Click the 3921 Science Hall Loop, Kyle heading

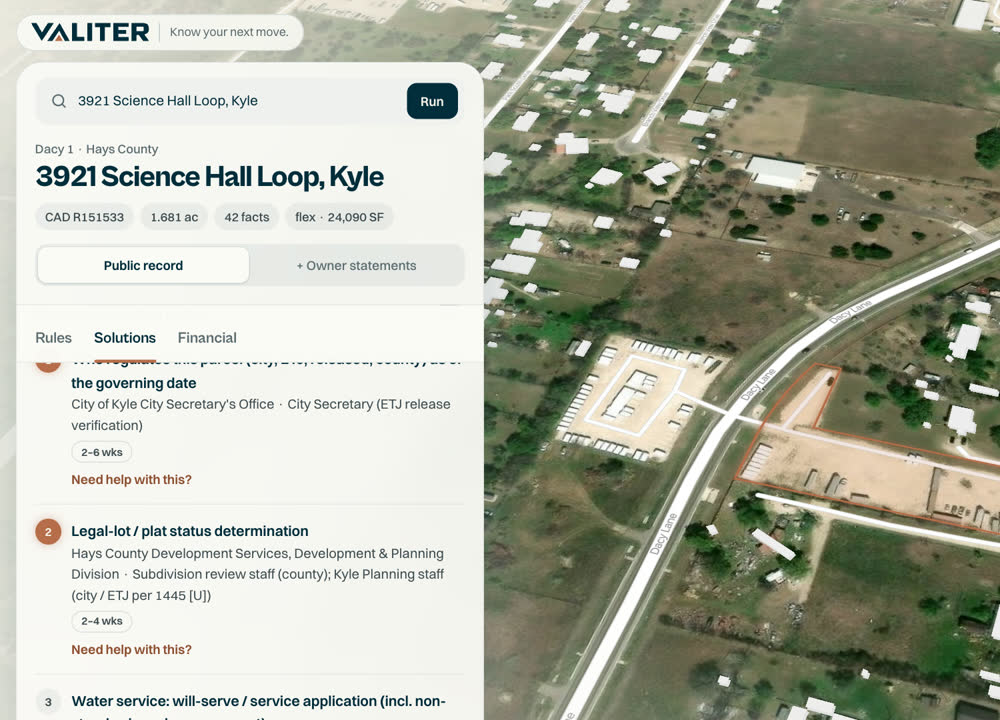[209, 177]
